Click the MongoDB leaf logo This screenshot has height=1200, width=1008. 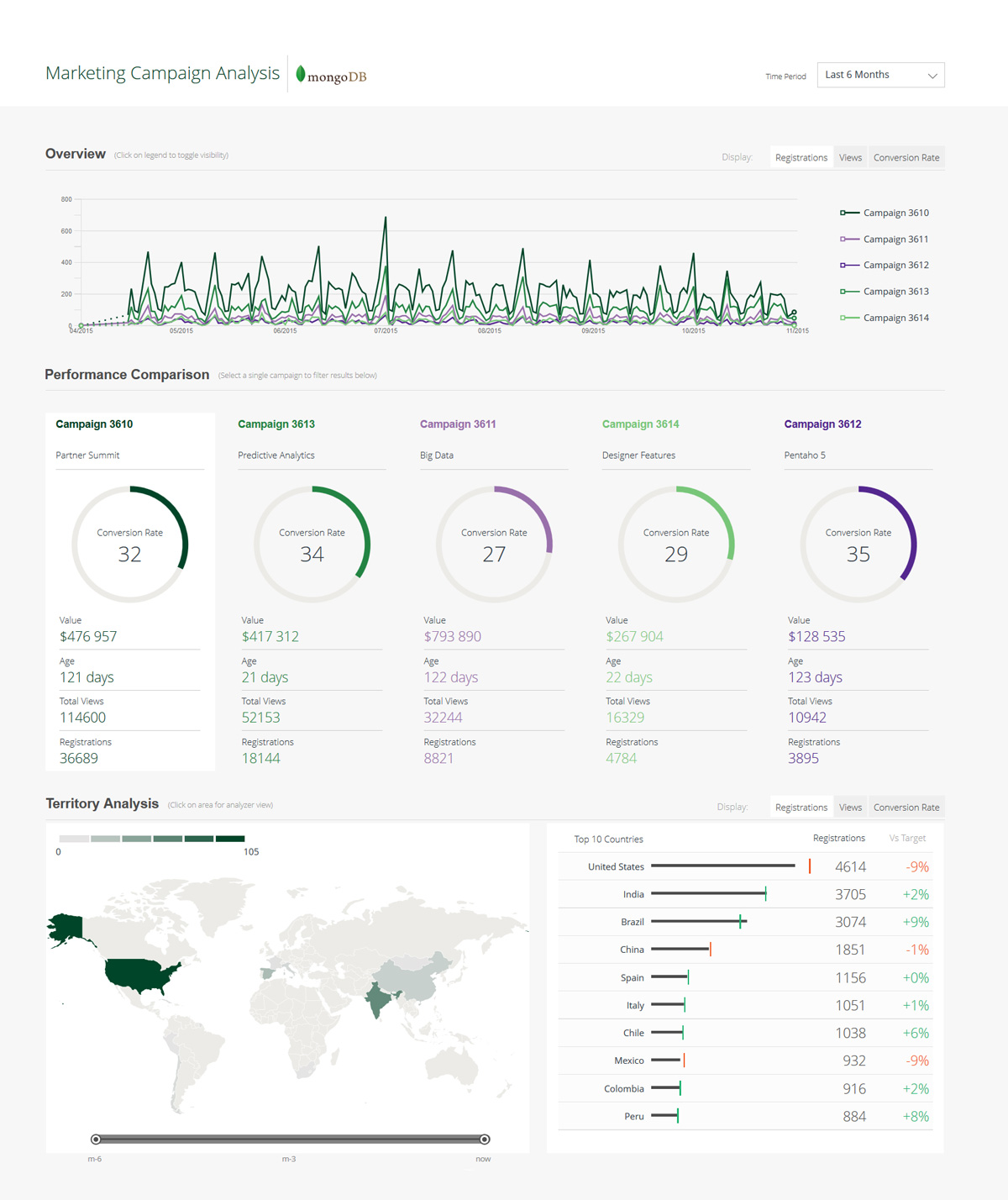301,75
